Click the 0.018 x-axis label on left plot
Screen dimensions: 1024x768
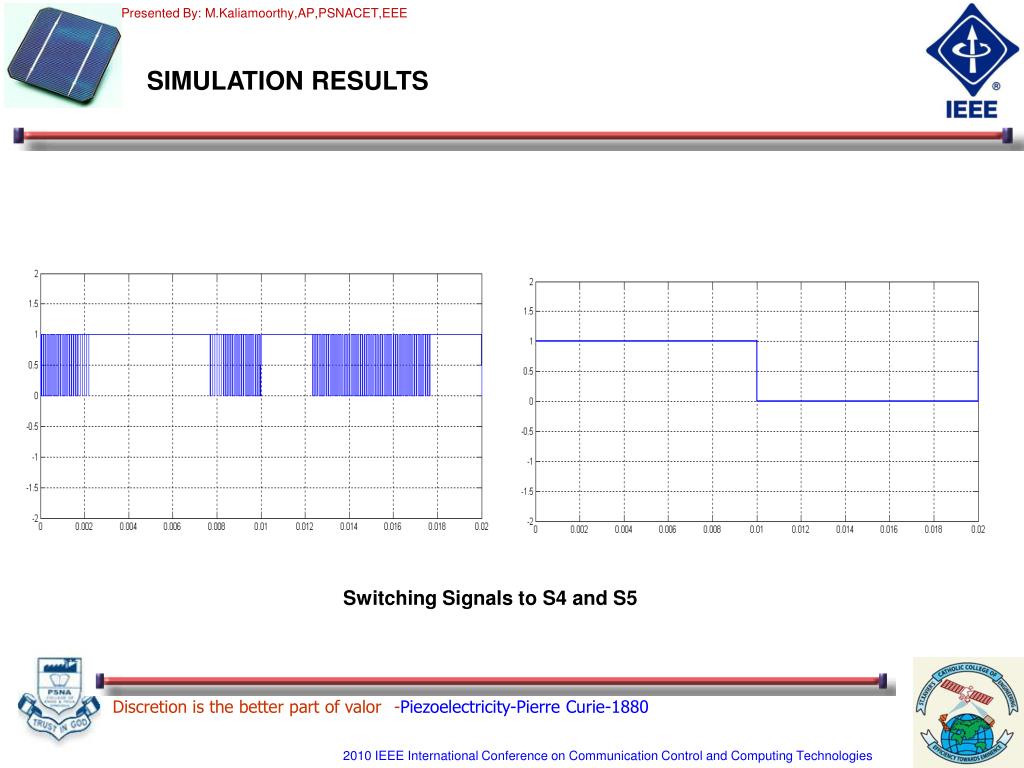437,526
